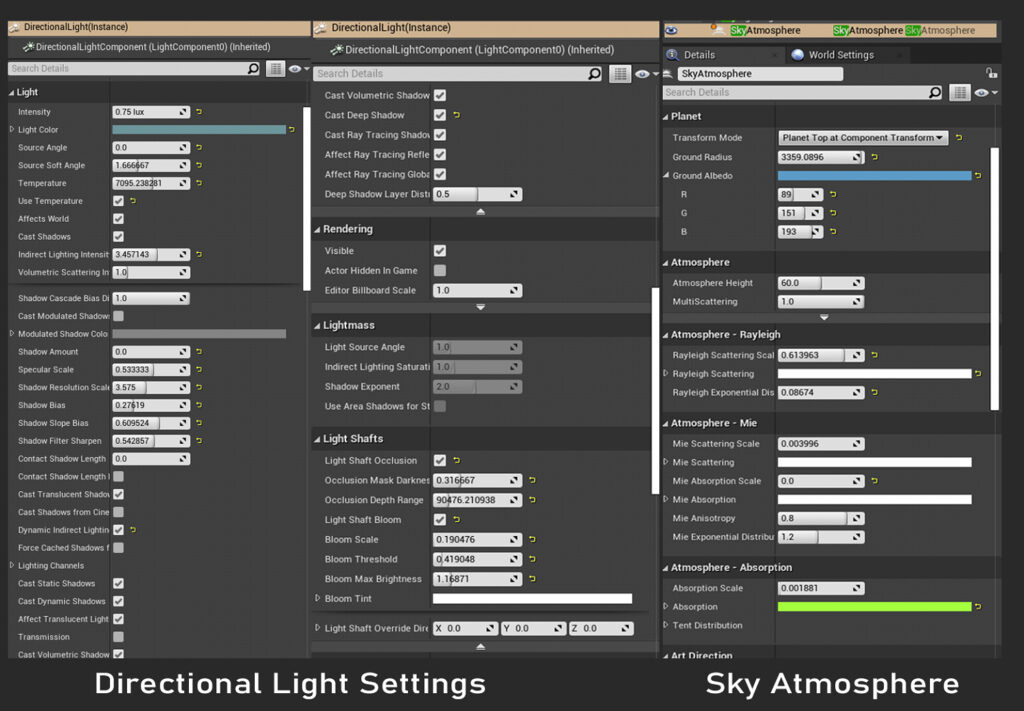Reset Rayleigh Scattering Scale to default
The image size is (1024, 711).
874,355
